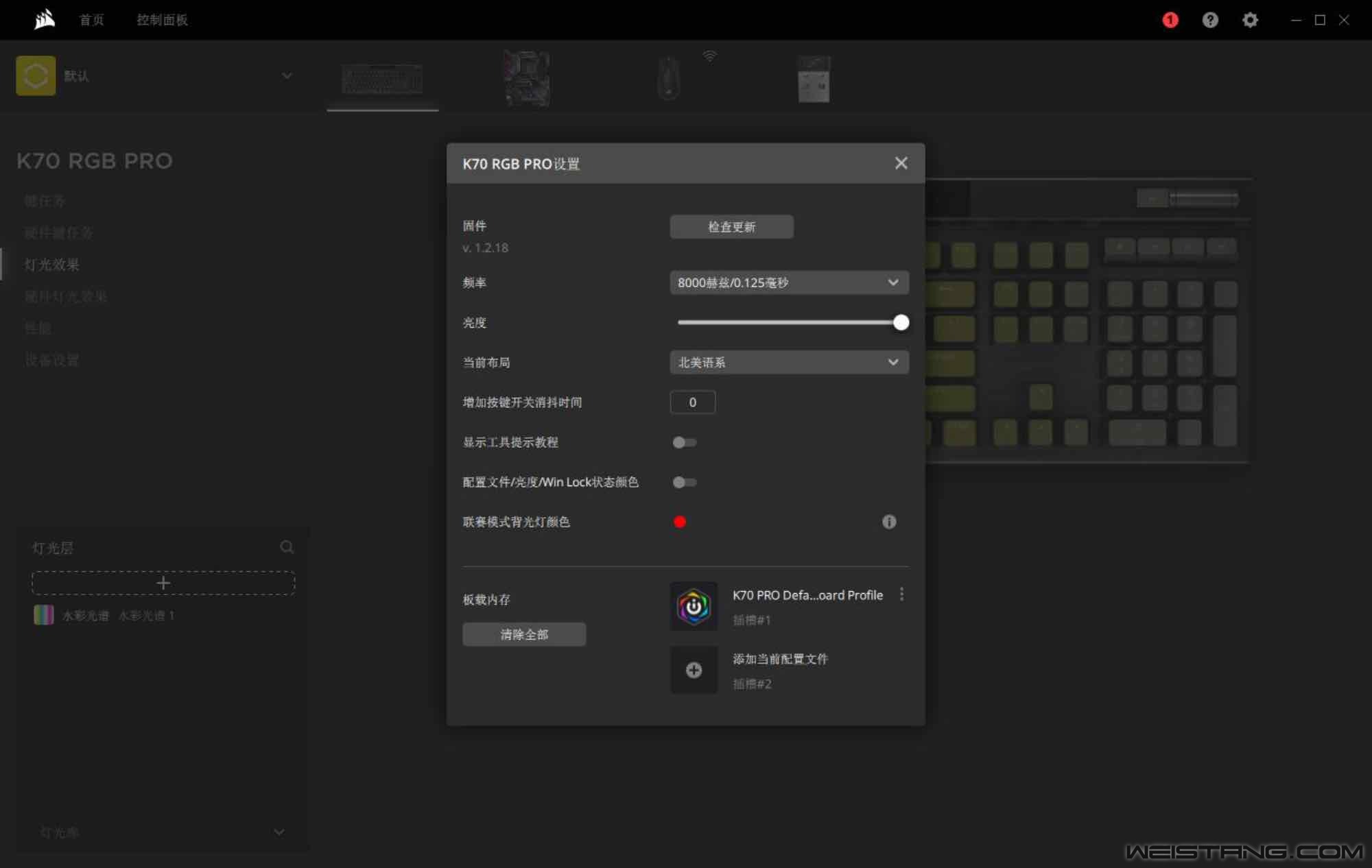Select 设备设置 in the sidebar

click(x=51, y=360)
